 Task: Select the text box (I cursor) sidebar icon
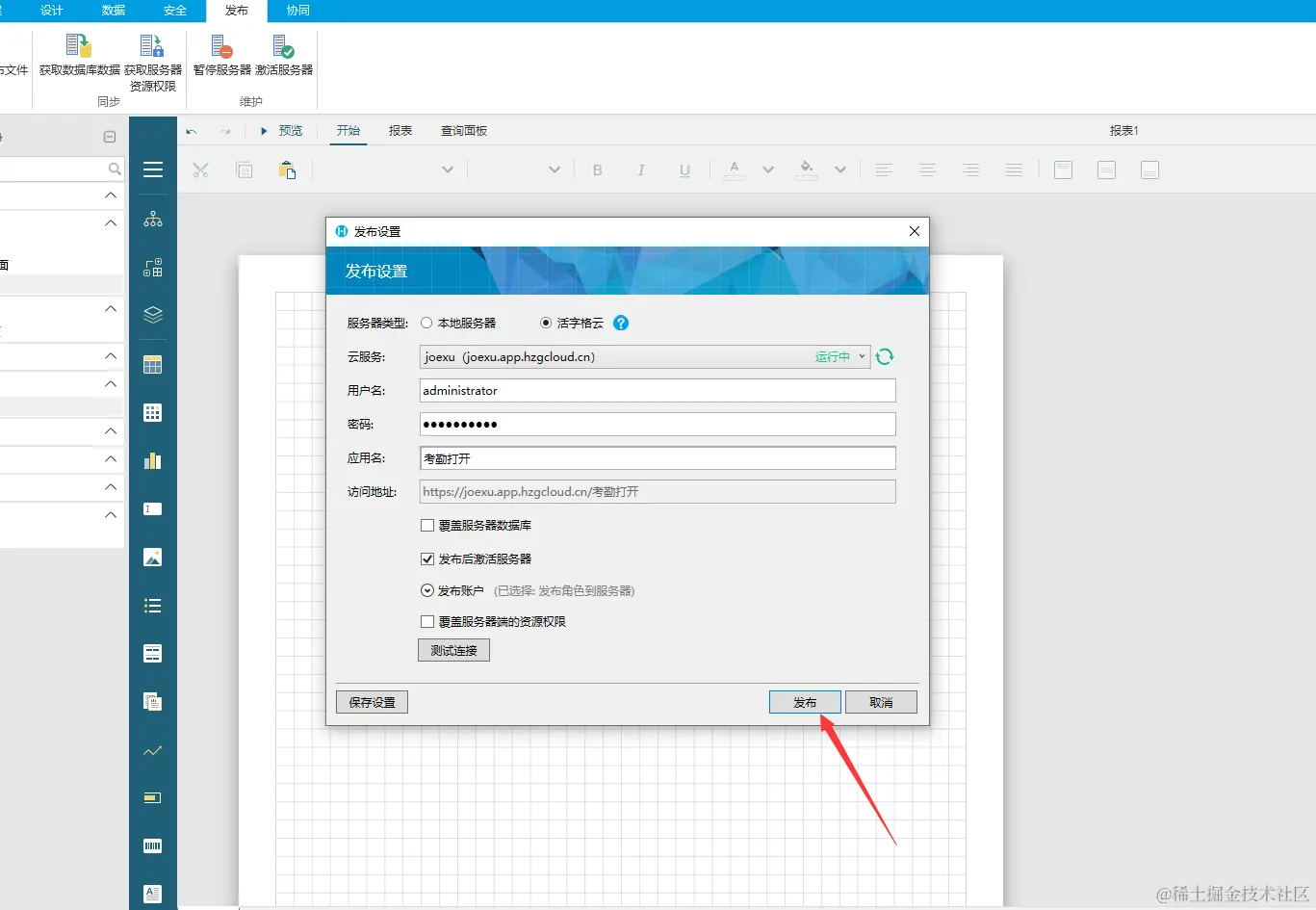click(153, 509)
